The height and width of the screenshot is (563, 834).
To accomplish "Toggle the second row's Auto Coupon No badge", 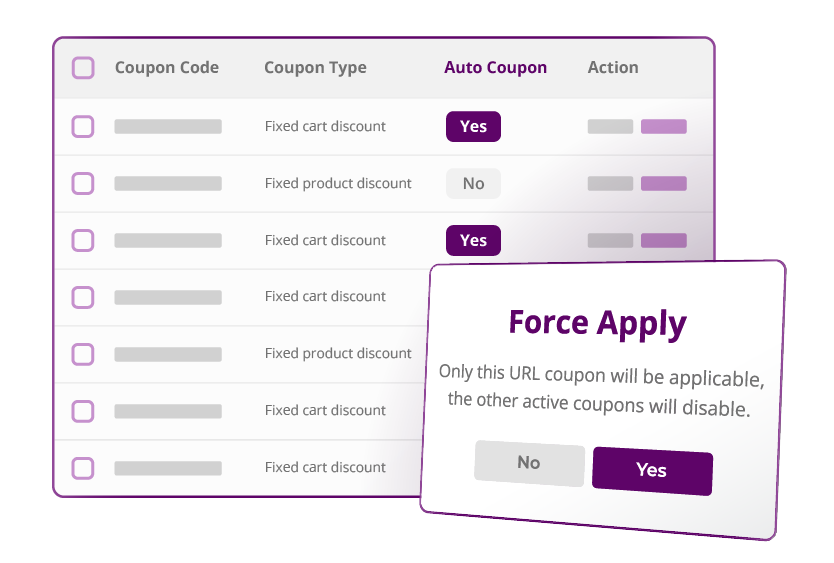I will [473, 183].
